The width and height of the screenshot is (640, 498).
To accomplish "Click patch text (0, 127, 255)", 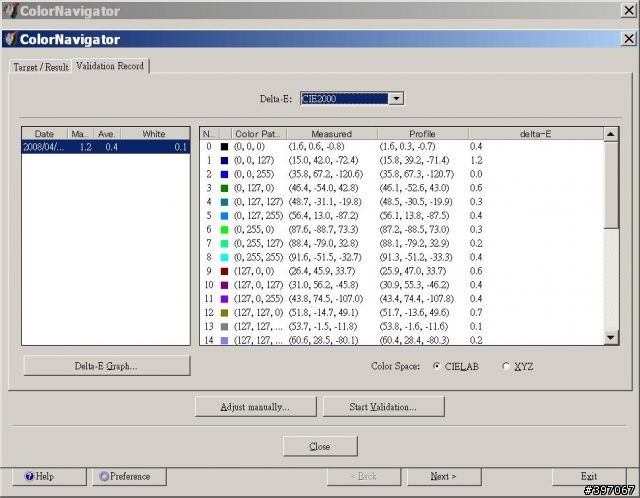I will click(259, 216).
